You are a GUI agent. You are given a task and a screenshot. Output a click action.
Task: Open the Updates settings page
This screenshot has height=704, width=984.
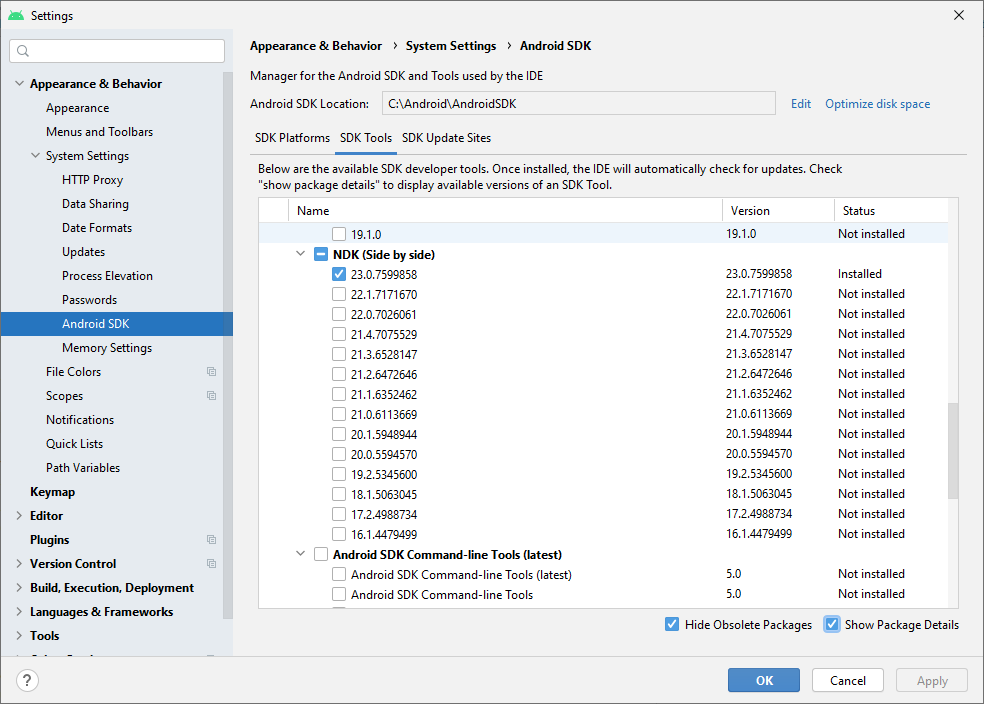[x=83, y=252]
